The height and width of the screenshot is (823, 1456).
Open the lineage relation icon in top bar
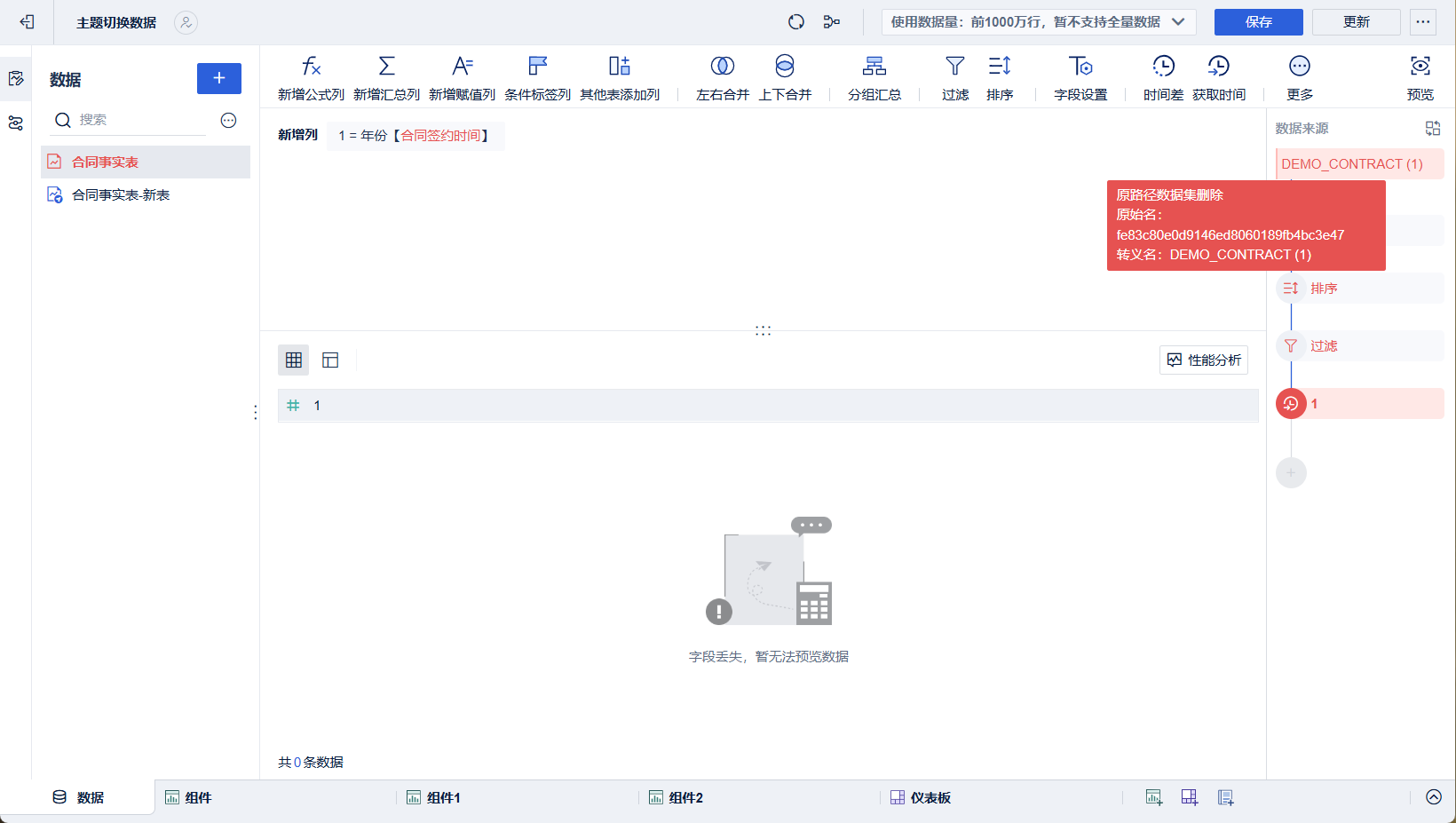point(832,22)
